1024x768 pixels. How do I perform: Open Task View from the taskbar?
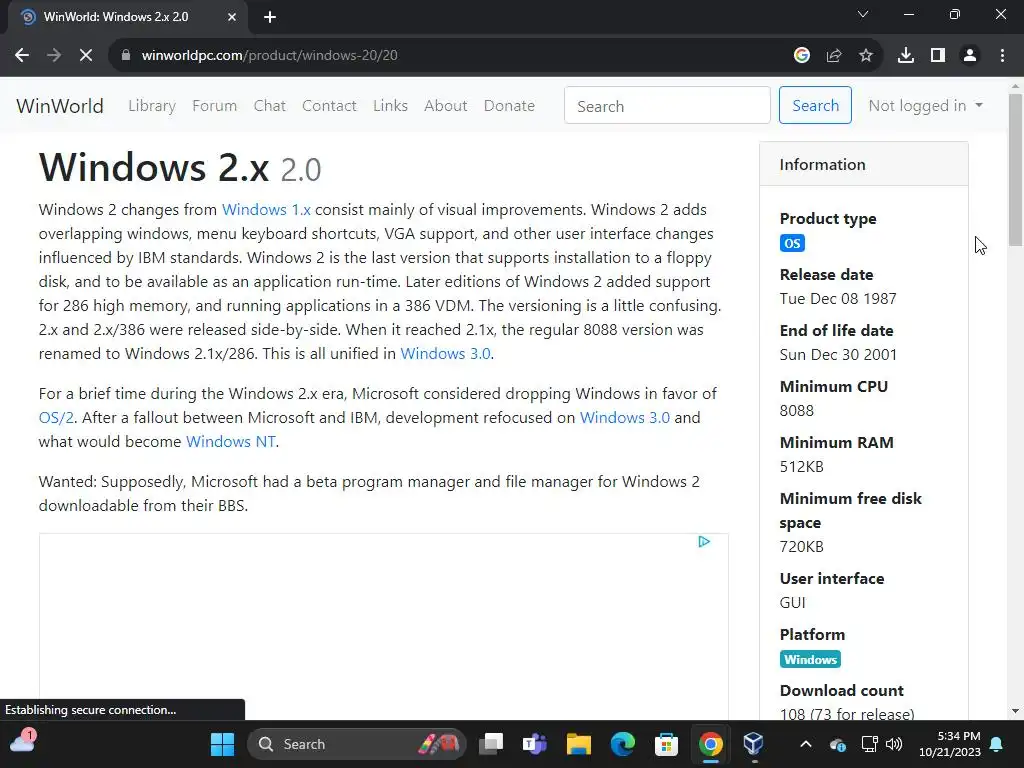coord(491,744)
